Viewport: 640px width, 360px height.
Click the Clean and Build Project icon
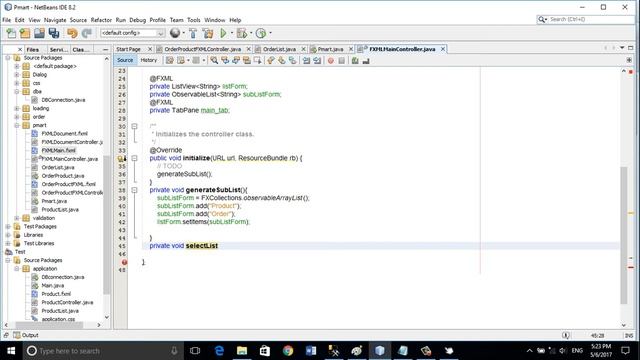(208, 33)
